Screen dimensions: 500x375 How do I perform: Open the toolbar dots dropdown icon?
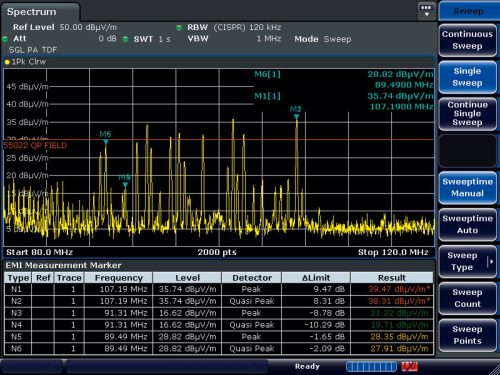(426, 11)
